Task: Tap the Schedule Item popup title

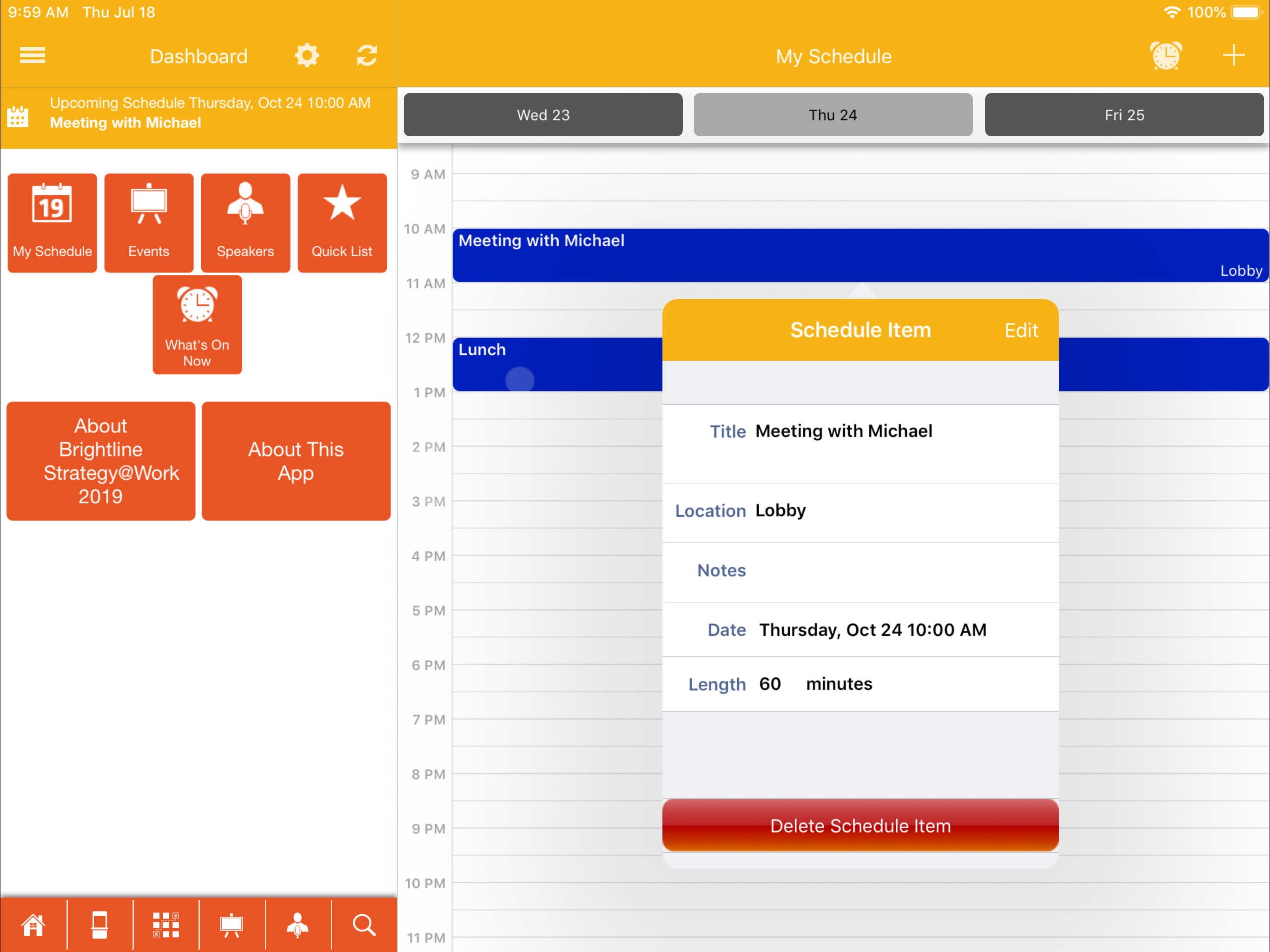Action: 860,330
